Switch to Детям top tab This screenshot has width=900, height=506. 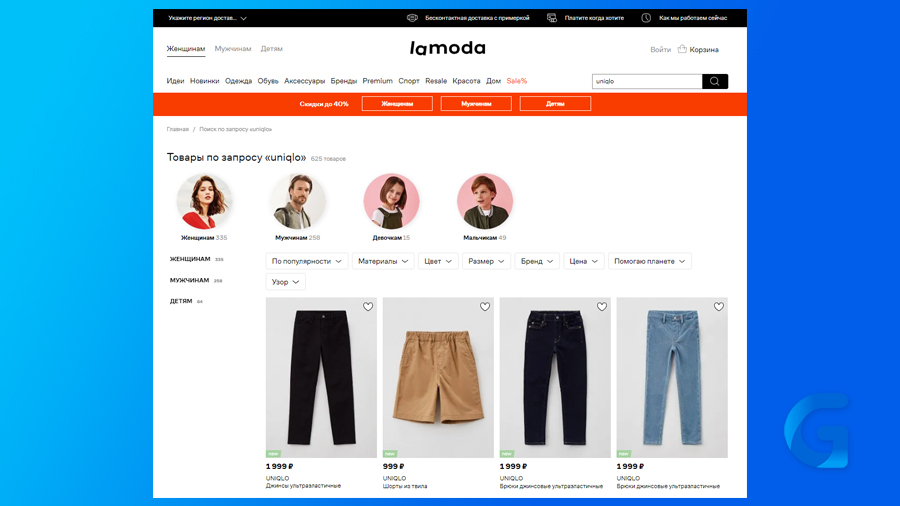coord(271,49)
